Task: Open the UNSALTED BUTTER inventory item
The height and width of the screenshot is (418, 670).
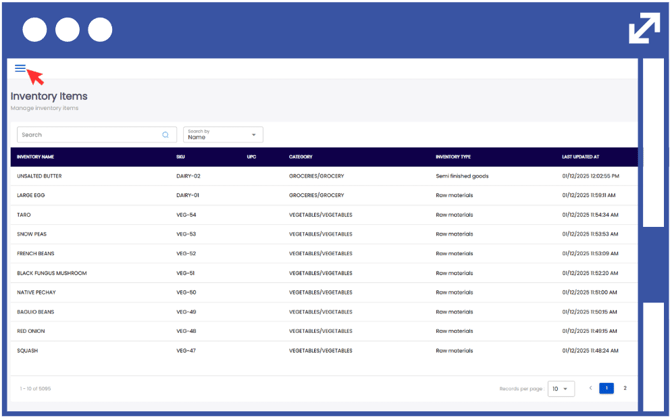Action: coord(39,176)
